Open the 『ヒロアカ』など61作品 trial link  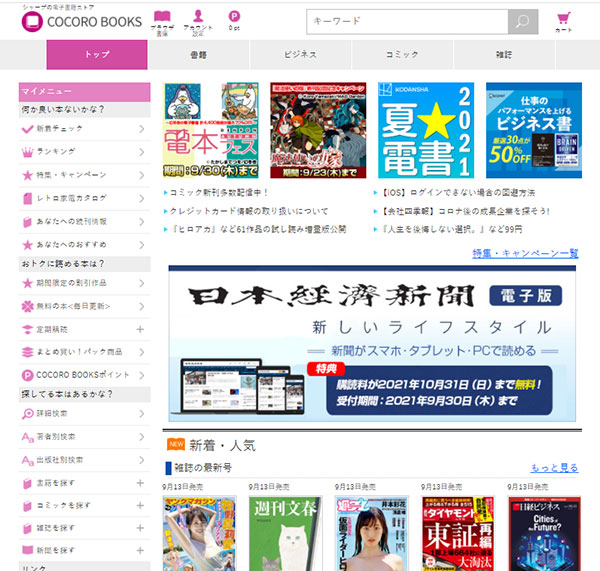coord(258,229)
